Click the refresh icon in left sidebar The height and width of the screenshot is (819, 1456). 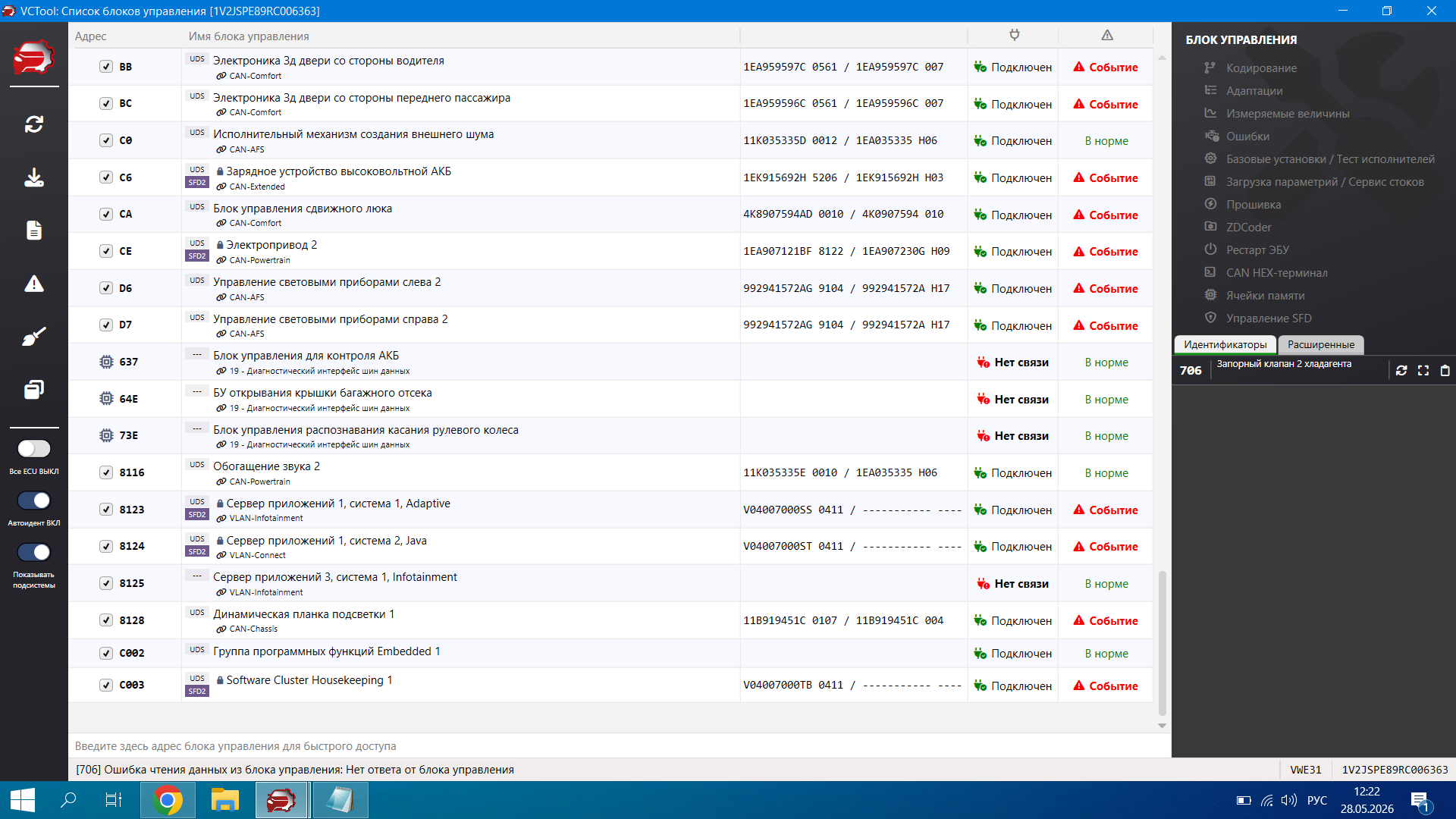pos(34,124)
